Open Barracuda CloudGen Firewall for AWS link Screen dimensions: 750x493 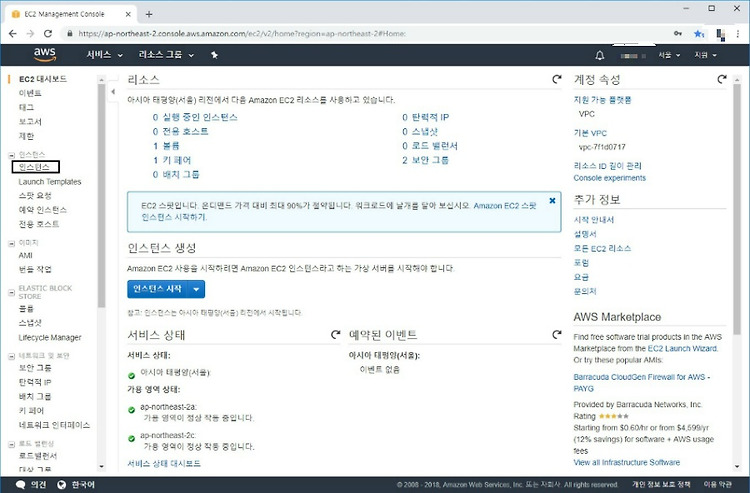pyautogui.click(x=641, y=383)
